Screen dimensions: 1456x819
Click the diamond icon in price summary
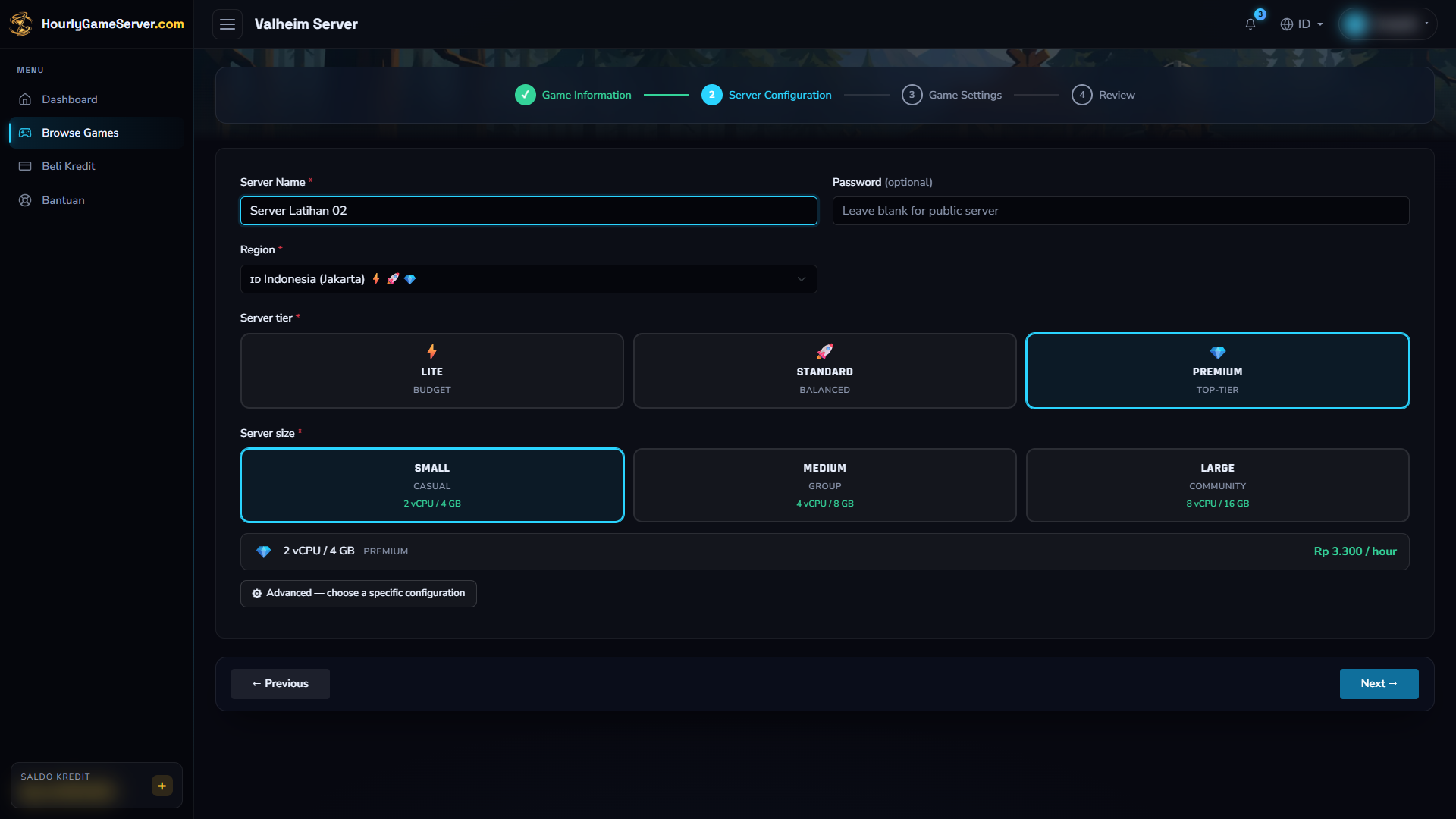(x=264, y=551)
